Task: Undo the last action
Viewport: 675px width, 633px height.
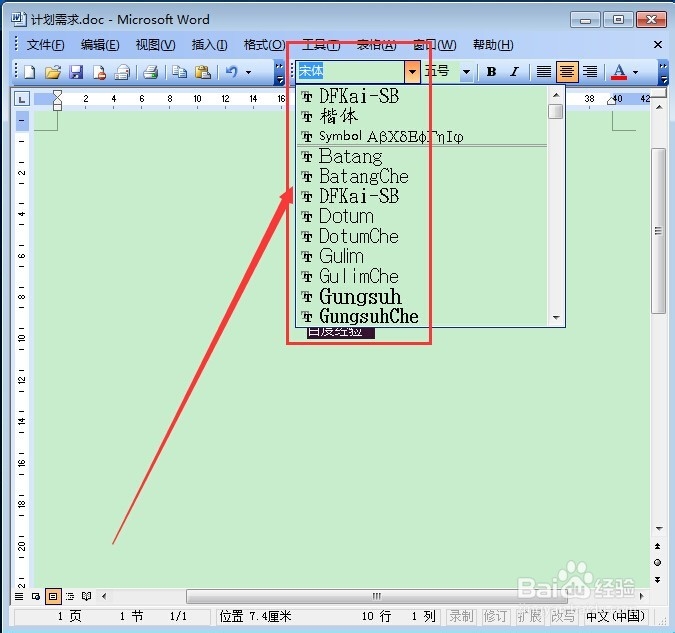Action: pyautogui.click(x=232, y=72)
